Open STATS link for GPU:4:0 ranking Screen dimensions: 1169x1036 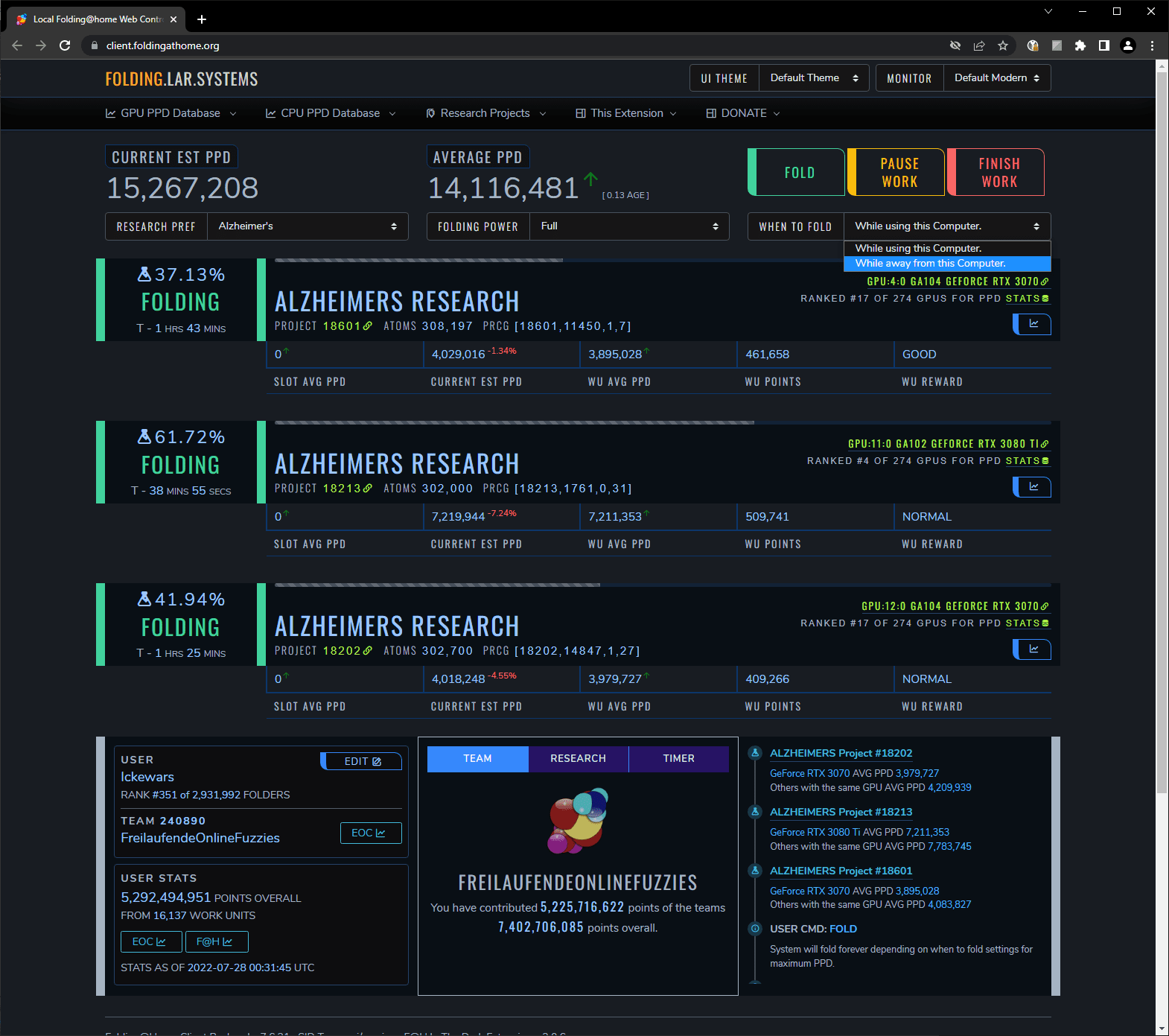(1028, 299)
